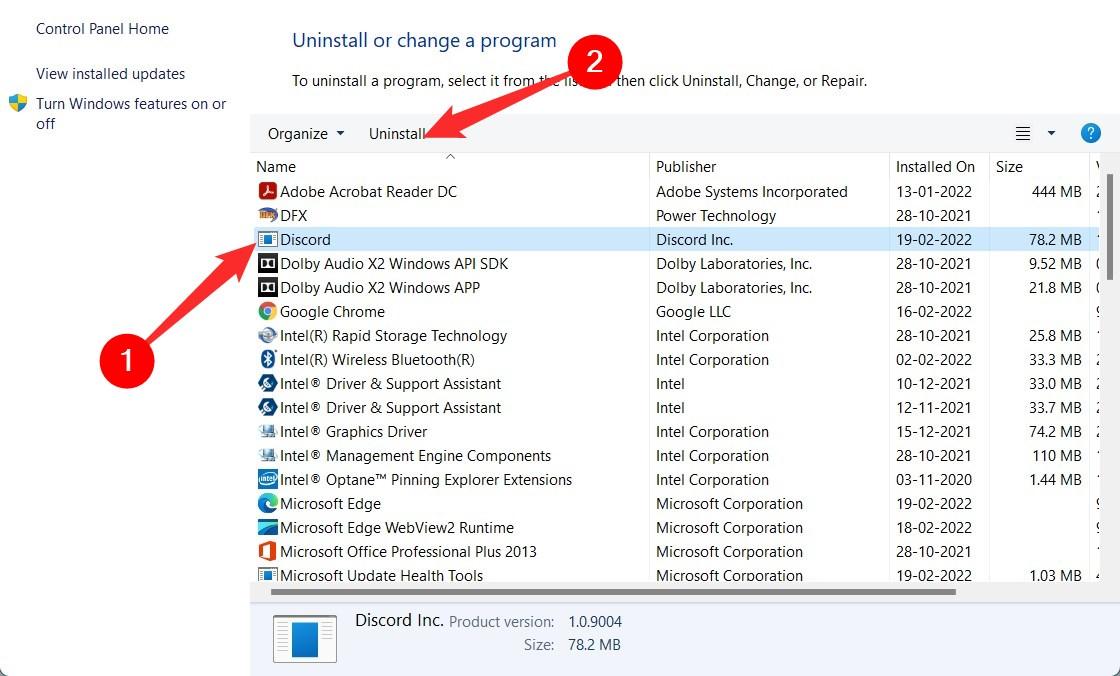Screen dimensions: 1120x676
Task: Click the Intel Management Engine Components icon
Action: click(x=267, y=455)
